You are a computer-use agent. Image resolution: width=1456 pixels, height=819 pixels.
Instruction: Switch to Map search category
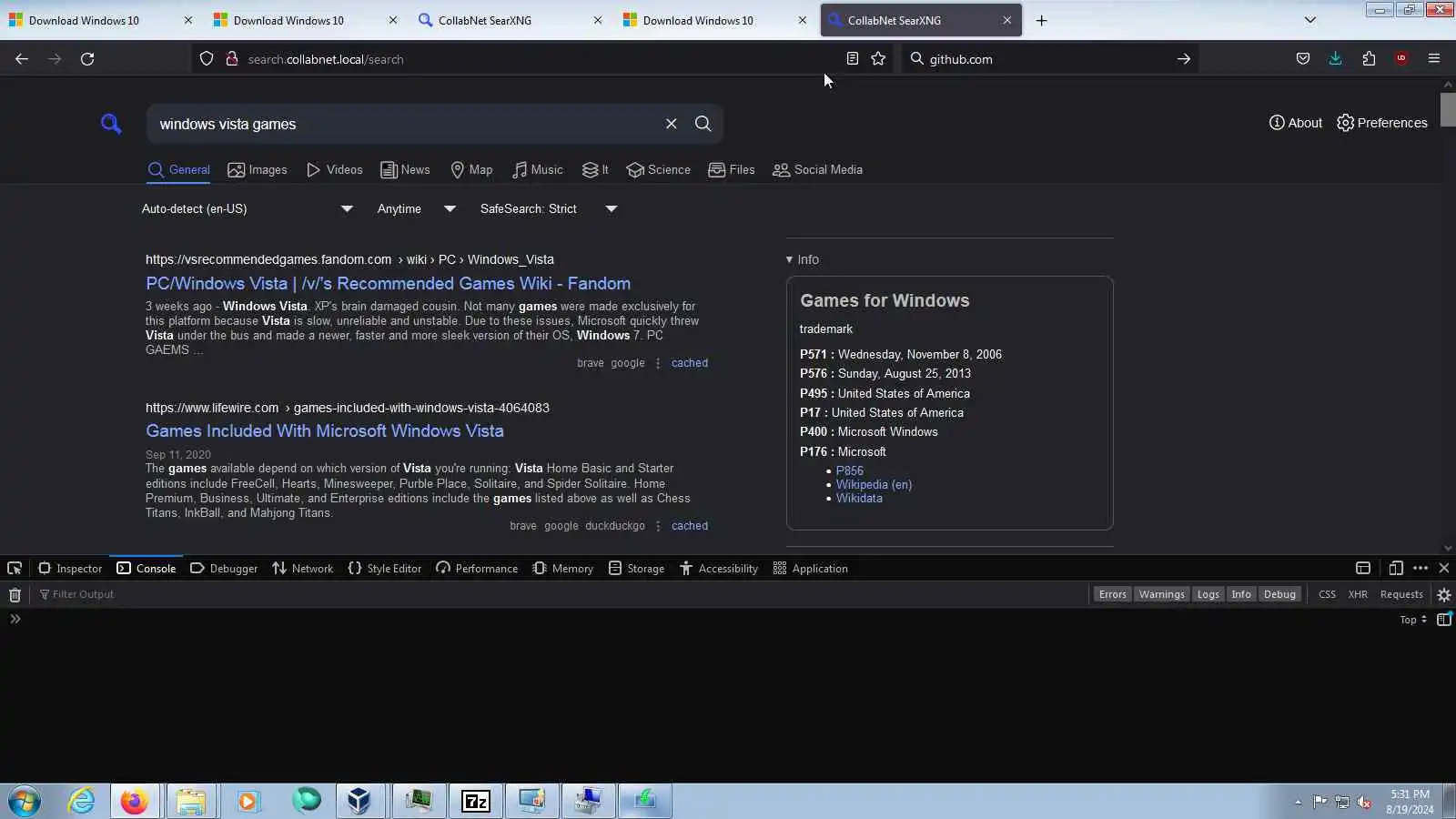(471, 170)
